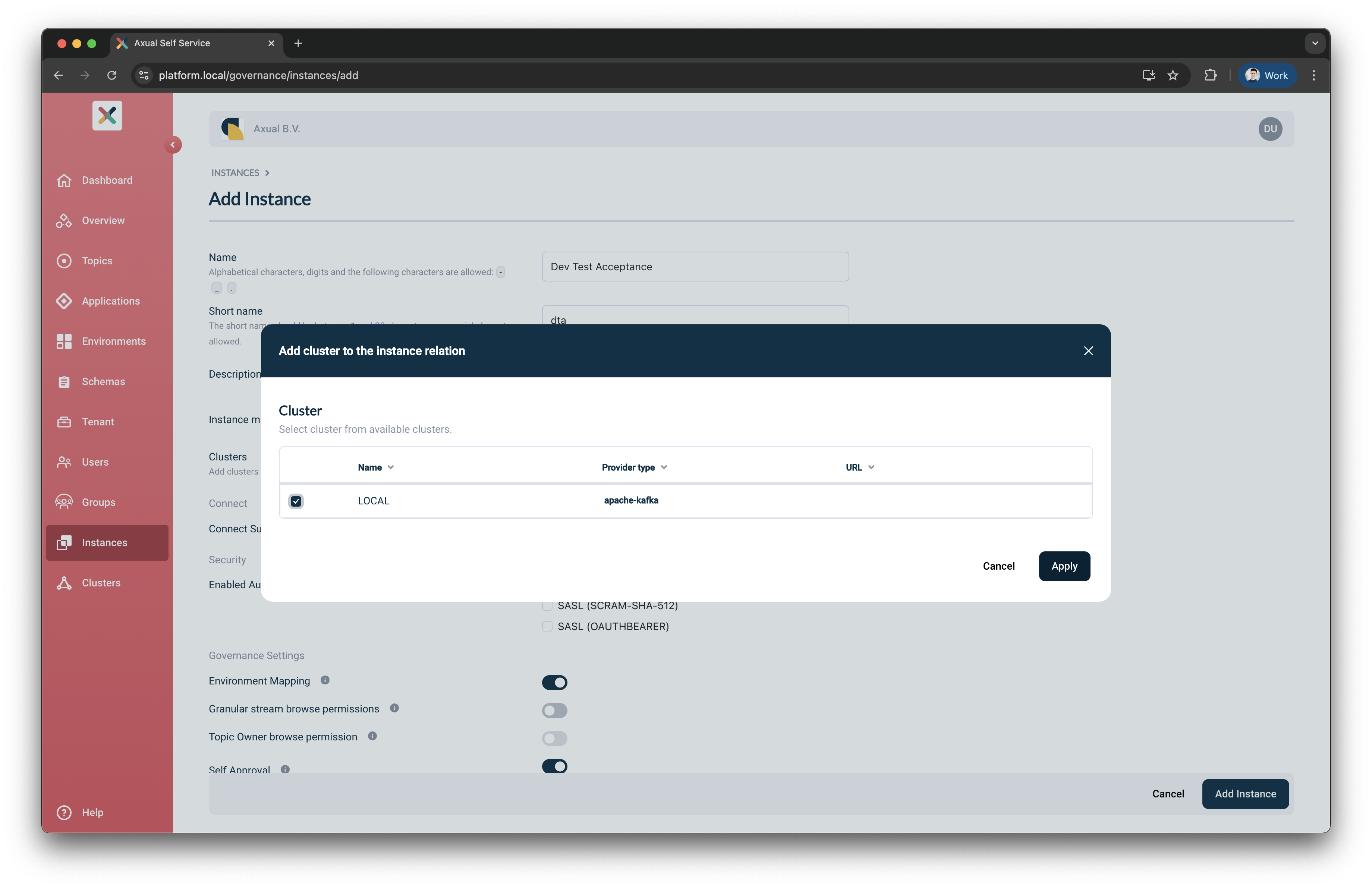
Task: Go to Environments in the sidebar
Action: 114,341
